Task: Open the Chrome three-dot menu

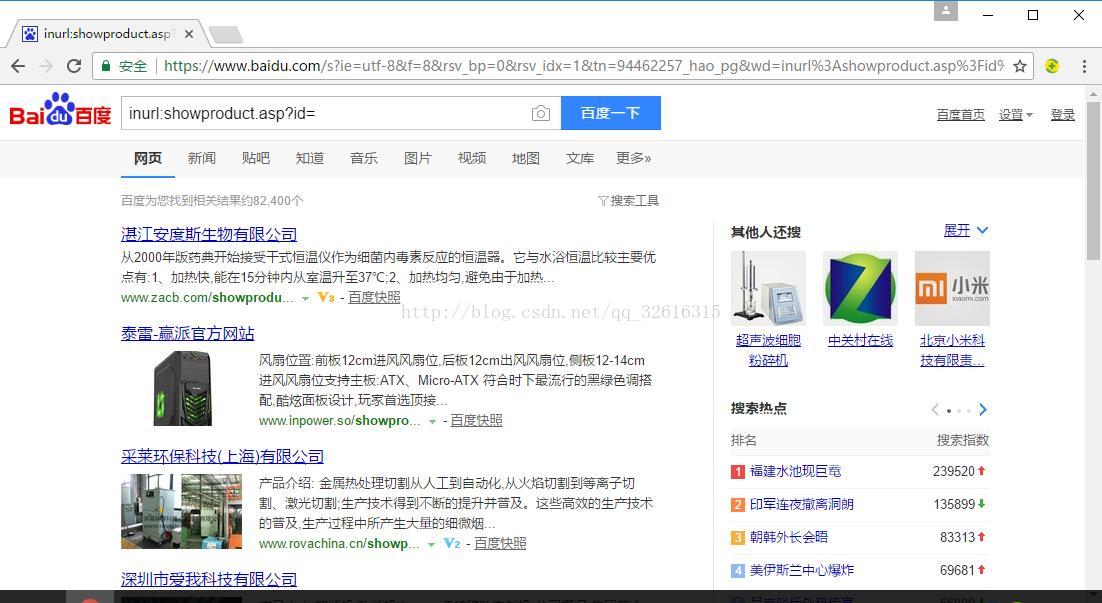Action: 1084,66
